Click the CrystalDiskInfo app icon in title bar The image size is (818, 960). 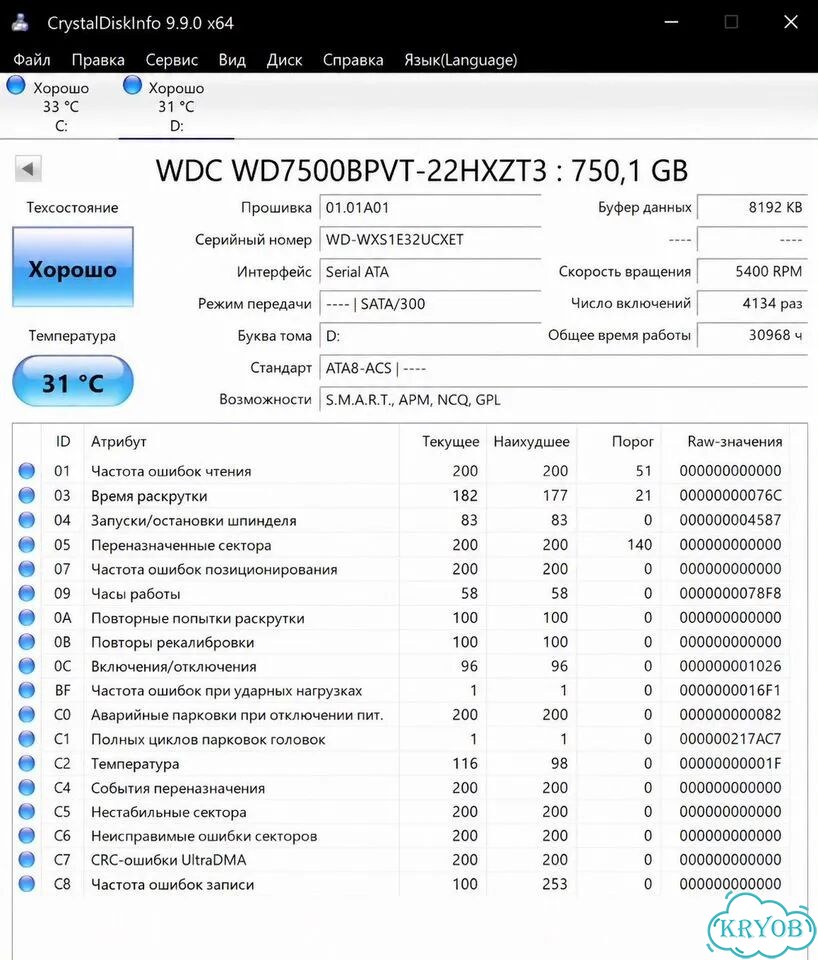tap(21, 23)
